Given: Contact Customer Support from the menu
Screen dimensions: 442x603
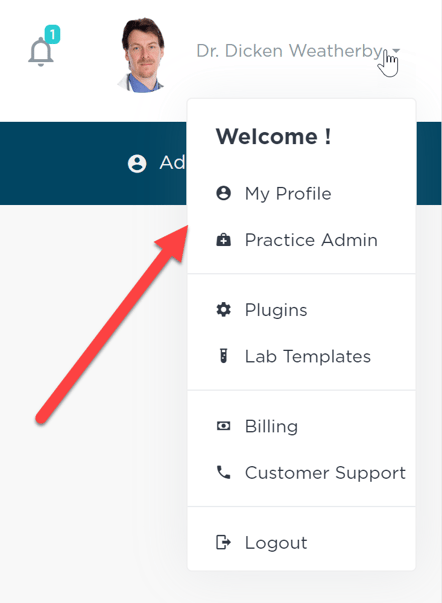Looking at the screenshot, I should click(x=301, y=473).
